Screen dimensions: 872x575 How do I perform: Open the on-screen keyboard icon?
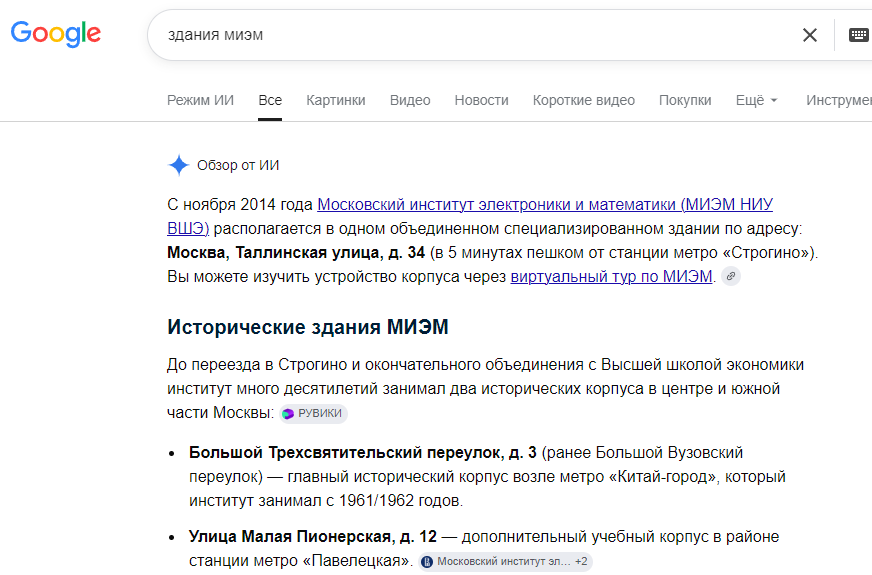point(859,35)
